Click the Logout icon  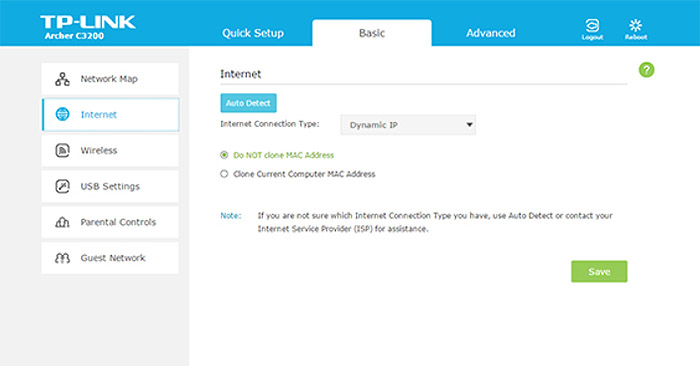tap(592, 29)
